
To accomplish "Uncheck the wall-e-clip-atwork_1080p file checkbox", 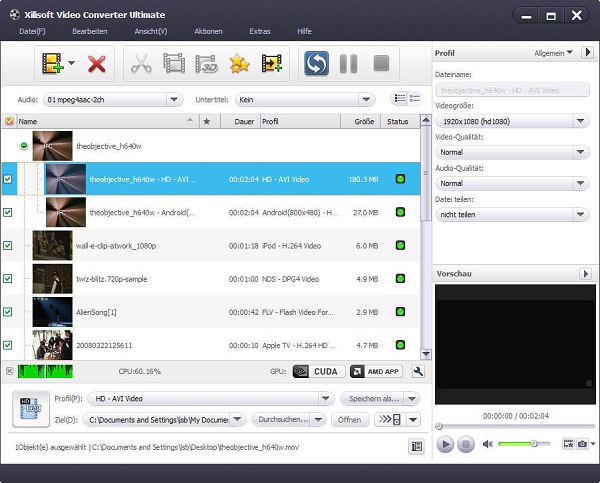I will click(9, 246).
